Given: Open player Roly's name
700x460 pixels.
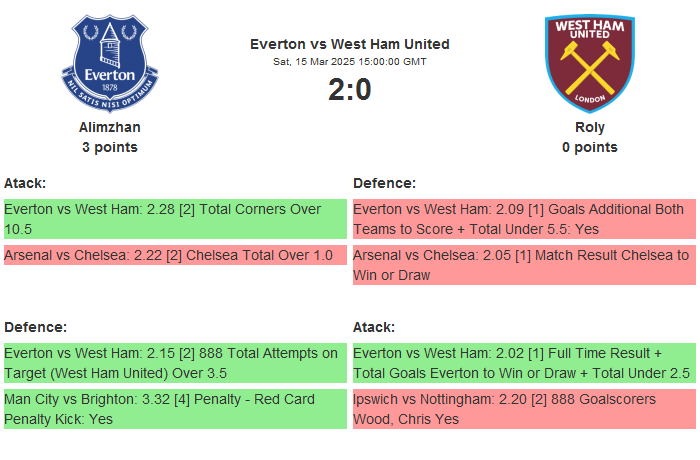Looking at the screenshot, I should click(x=589, y=127).
